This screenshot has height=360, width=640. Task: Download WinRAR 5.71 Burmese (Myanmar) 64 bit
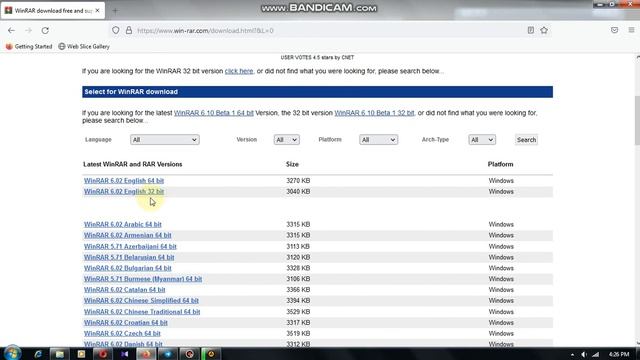(143, 279)
